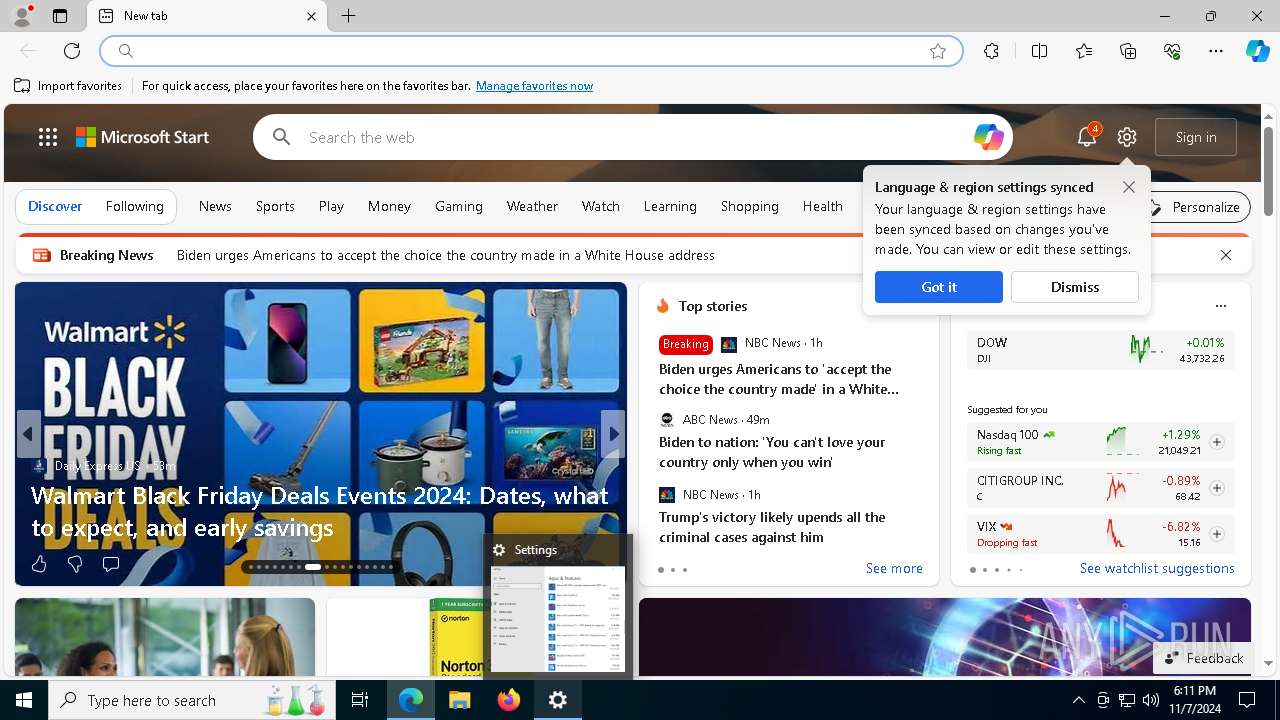Click Got it in sync popup
This screenshot has height=720, width=1280.
[x=939, y=287]
